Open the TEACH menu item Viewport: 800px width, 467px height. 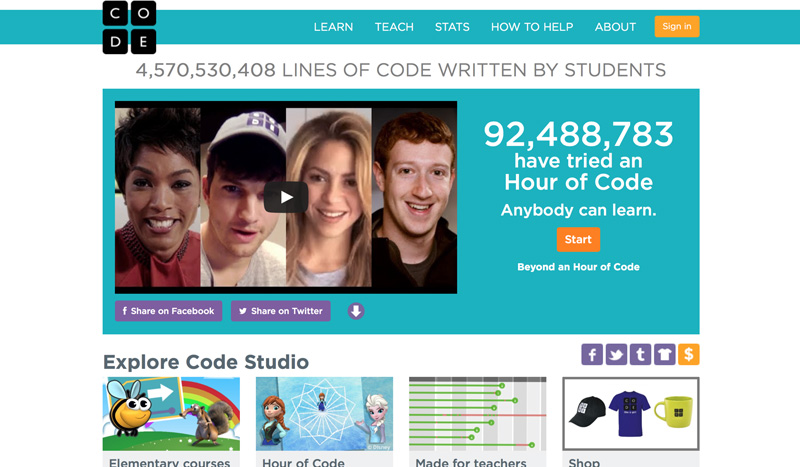click(x=394, y=27)
